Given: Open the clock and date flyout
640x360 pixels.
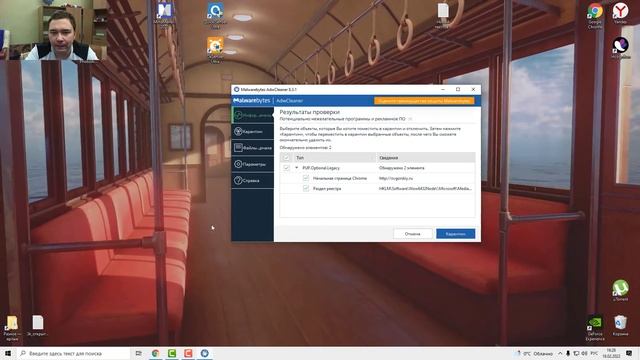Looking at the screenshot, I should [x=611, y=353].
